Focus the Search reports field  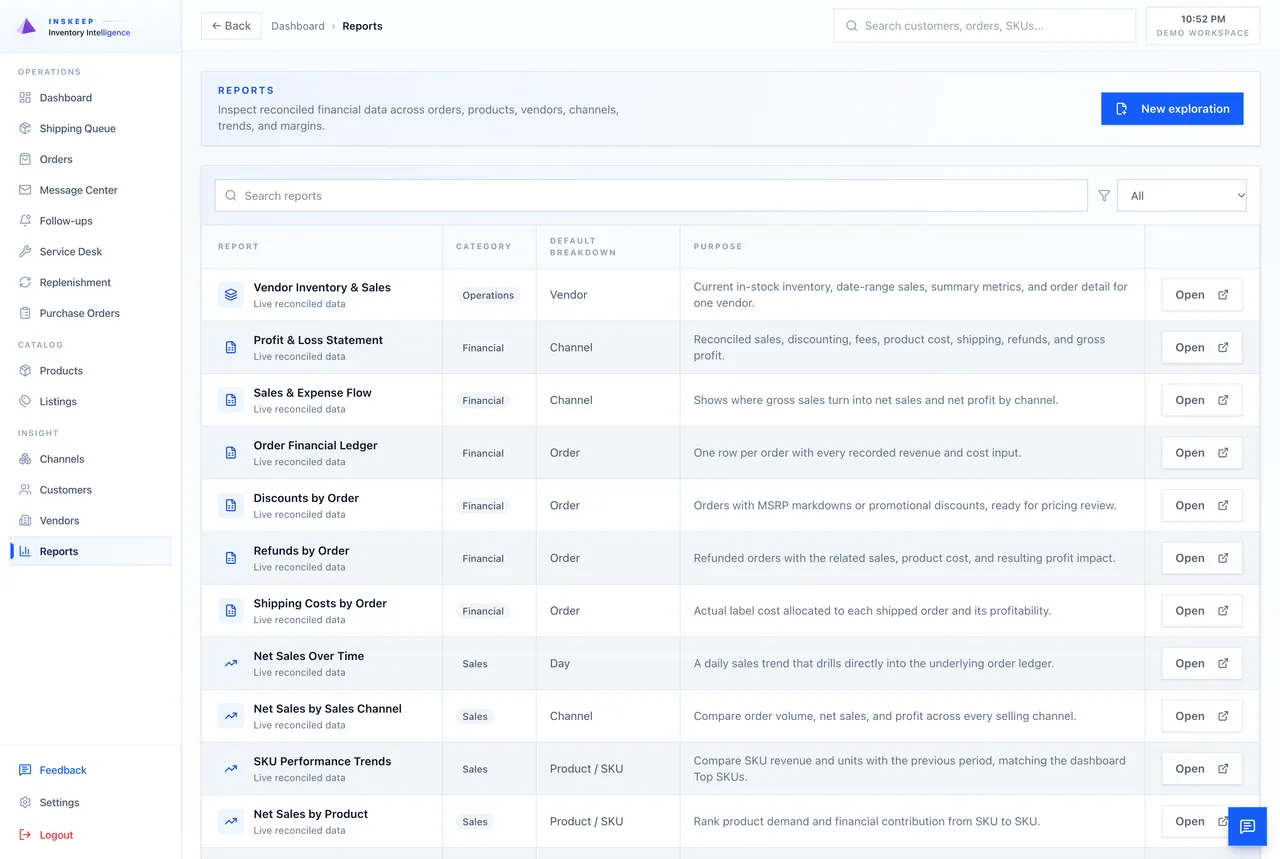(x=651, y=196)
